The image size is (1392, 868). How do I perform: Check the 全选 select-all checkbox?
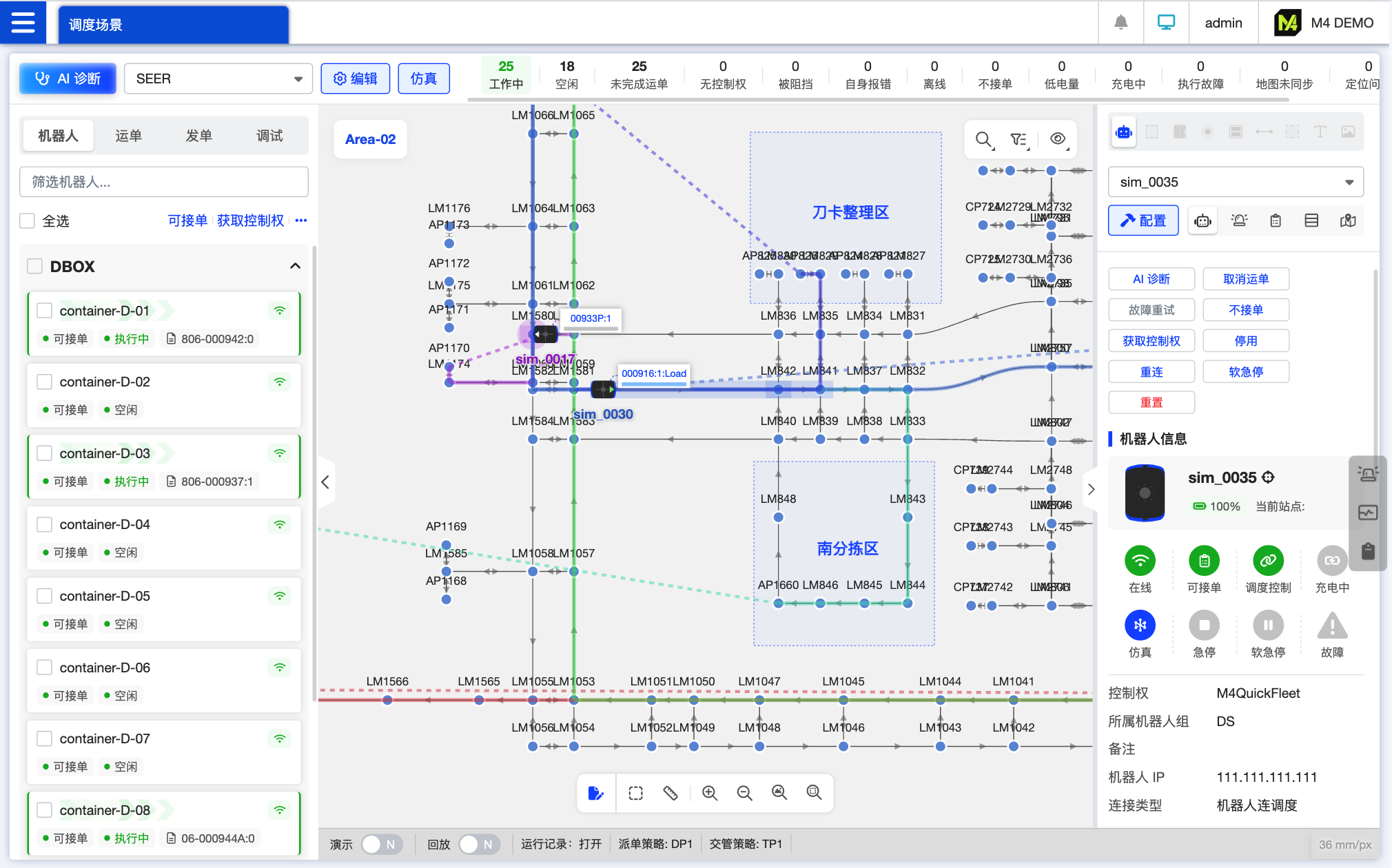pos(28,221)
